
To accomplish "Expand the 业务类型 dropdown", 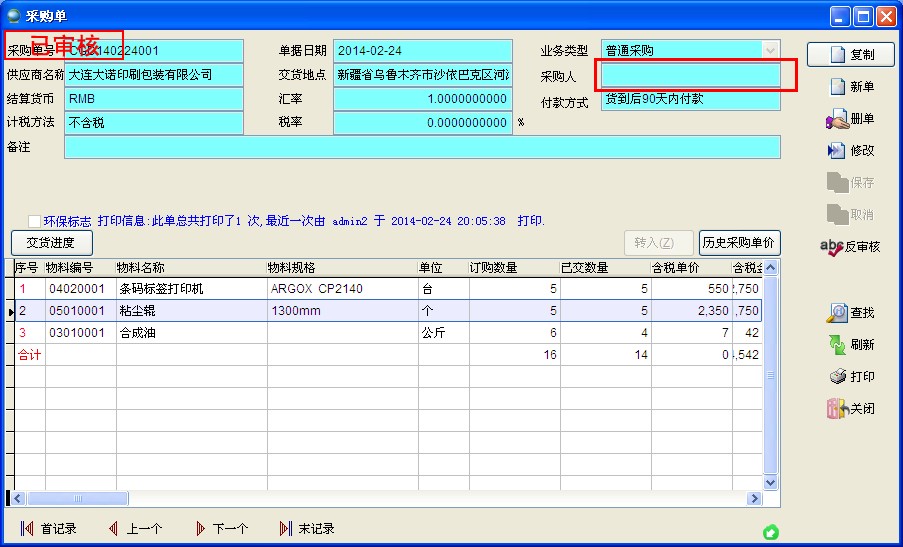I will tap(770, 50).
